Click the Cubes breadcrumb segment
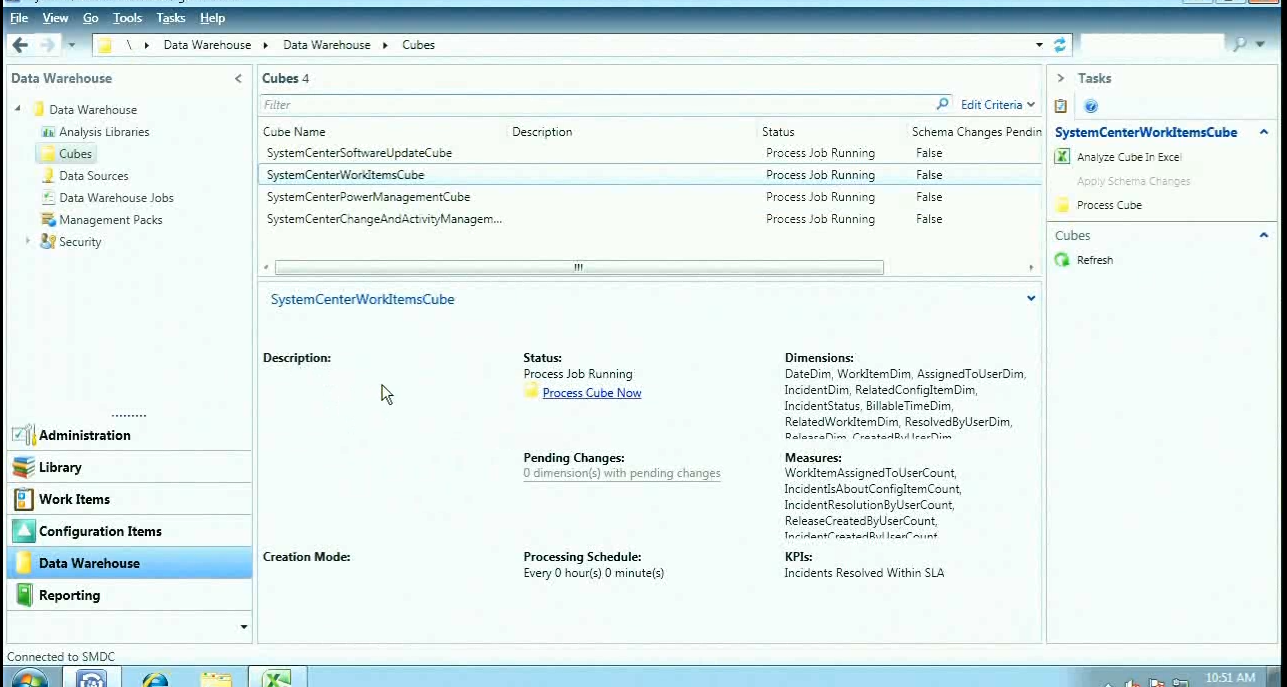This screenshot has width=1287, height=687. coord(418,45)
